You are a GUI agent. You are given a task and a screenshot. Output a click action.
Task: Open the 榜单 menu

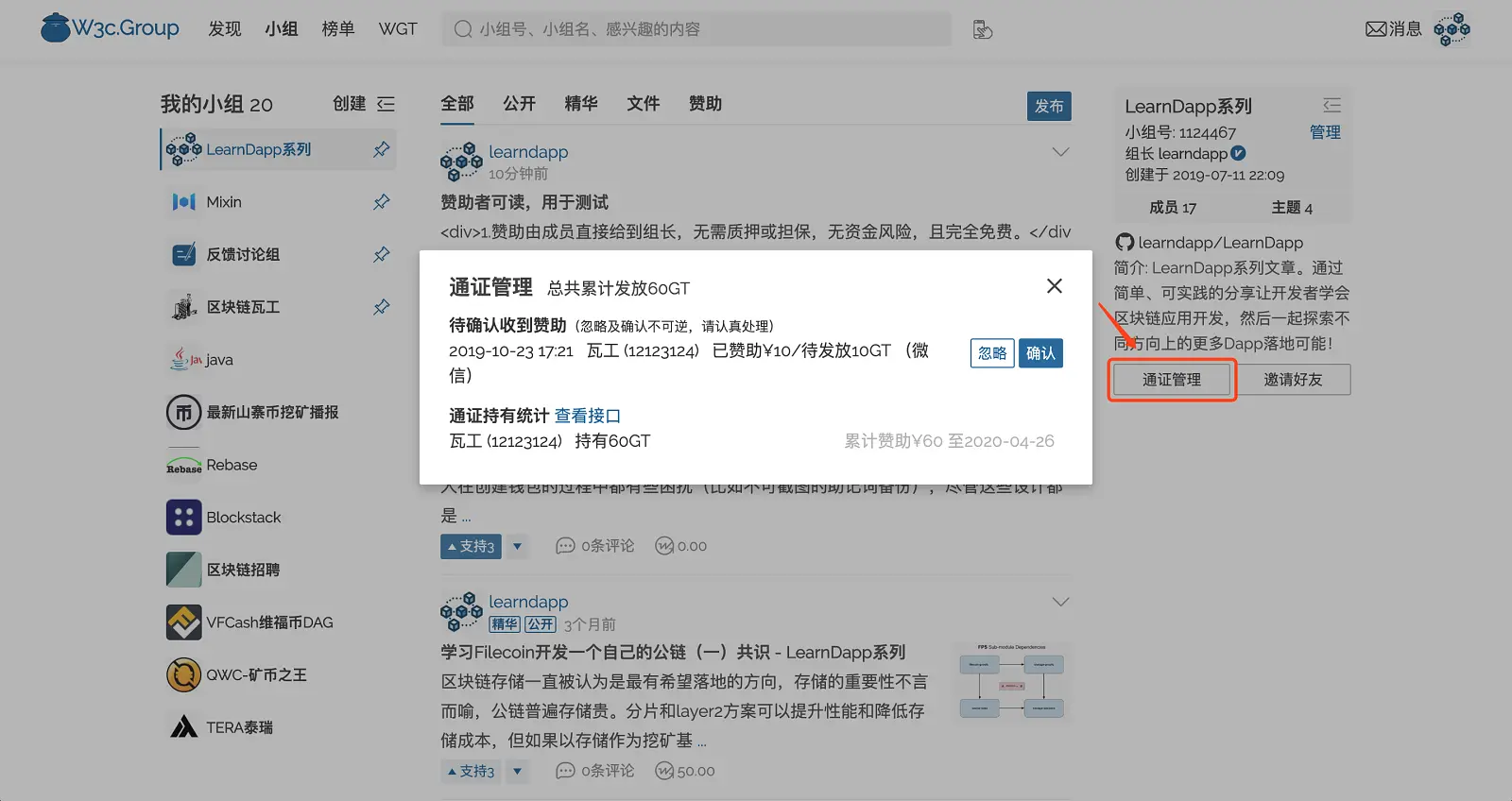coord(338,29)
